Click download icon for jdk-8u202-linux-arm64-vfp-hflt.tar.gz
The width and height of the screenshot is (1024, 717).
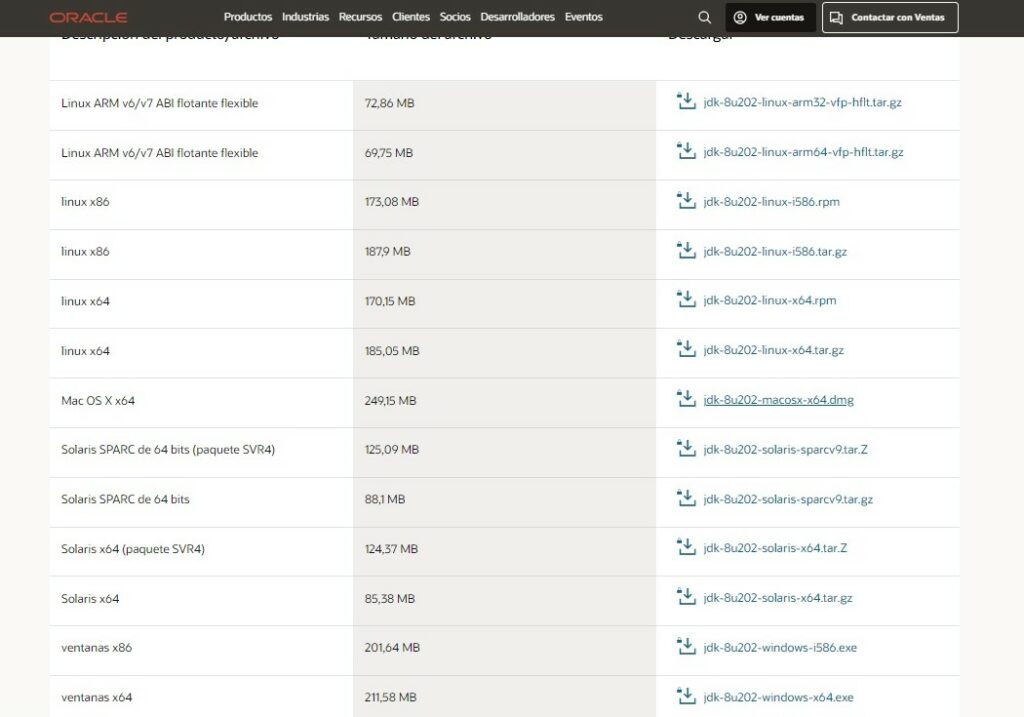click(x=686, y=151)
